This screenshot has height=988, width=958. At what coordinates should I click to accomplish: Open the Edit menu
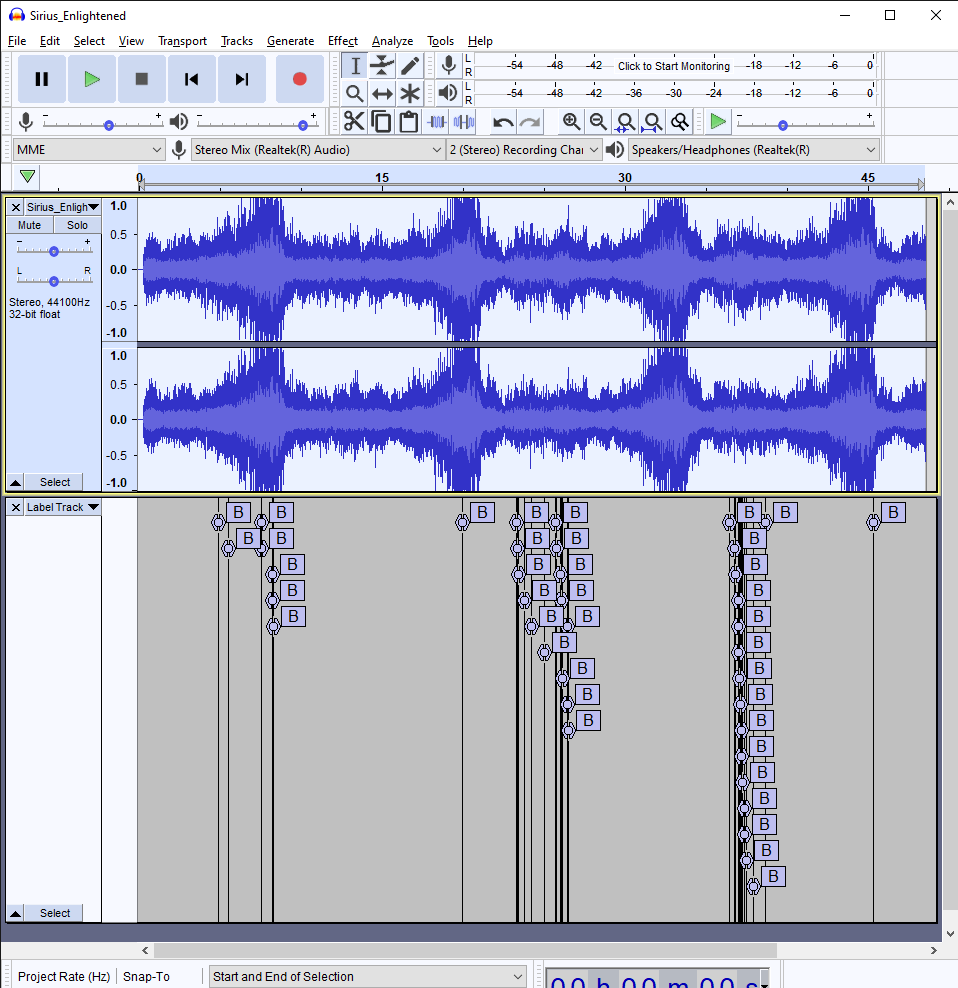pos(50,41)
